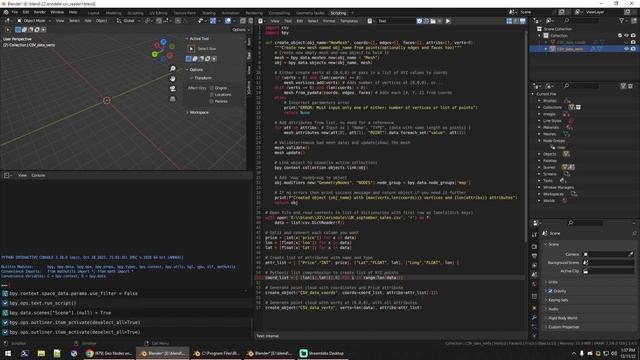This screenshot has width=640, height=360.
Task: Click the Text name field in text editor
Action: click(x=395, y=21)
